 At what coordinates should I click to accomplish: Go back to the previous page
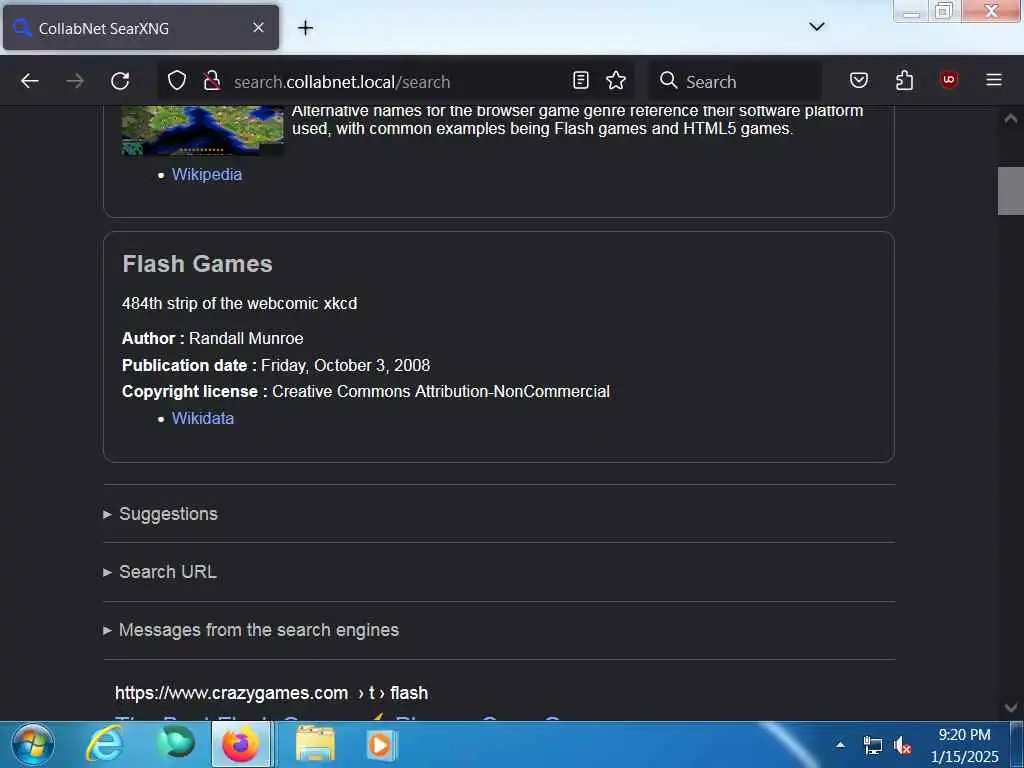pos(30,81)
